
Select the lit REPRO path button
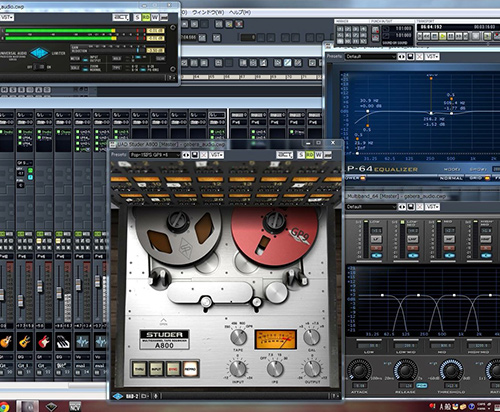point(190,369)
